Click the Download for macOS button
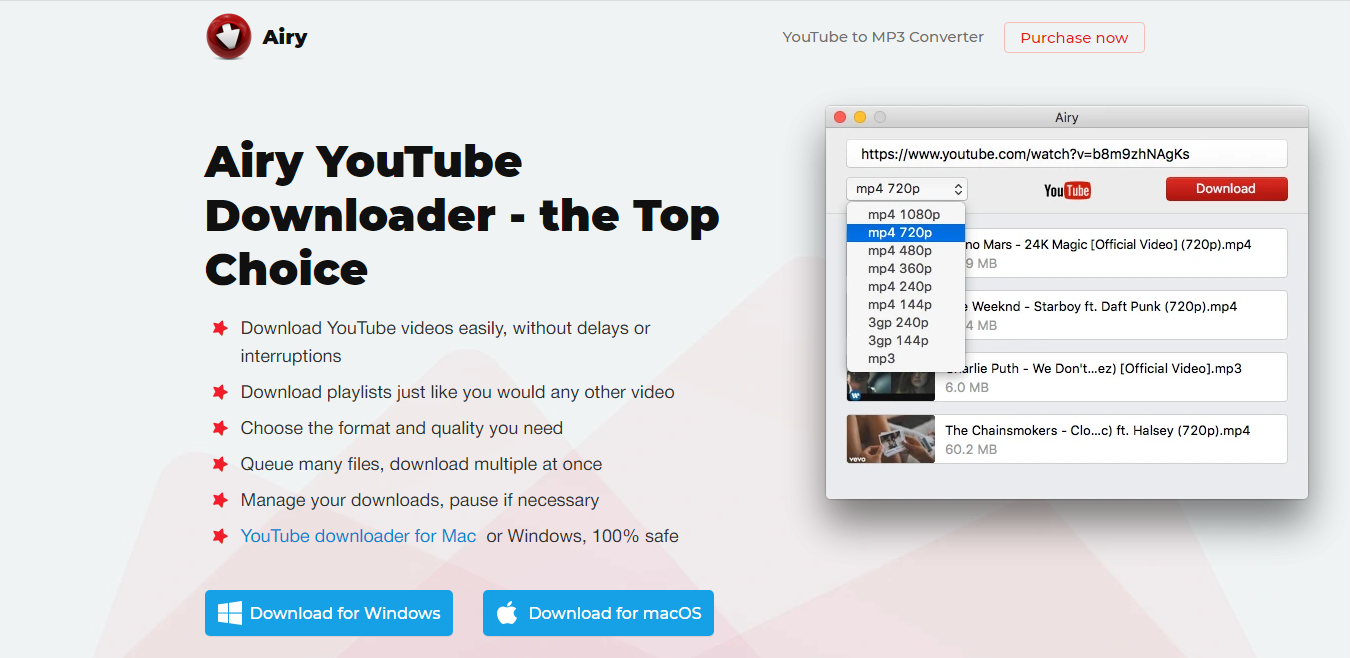 pos(598,613)
